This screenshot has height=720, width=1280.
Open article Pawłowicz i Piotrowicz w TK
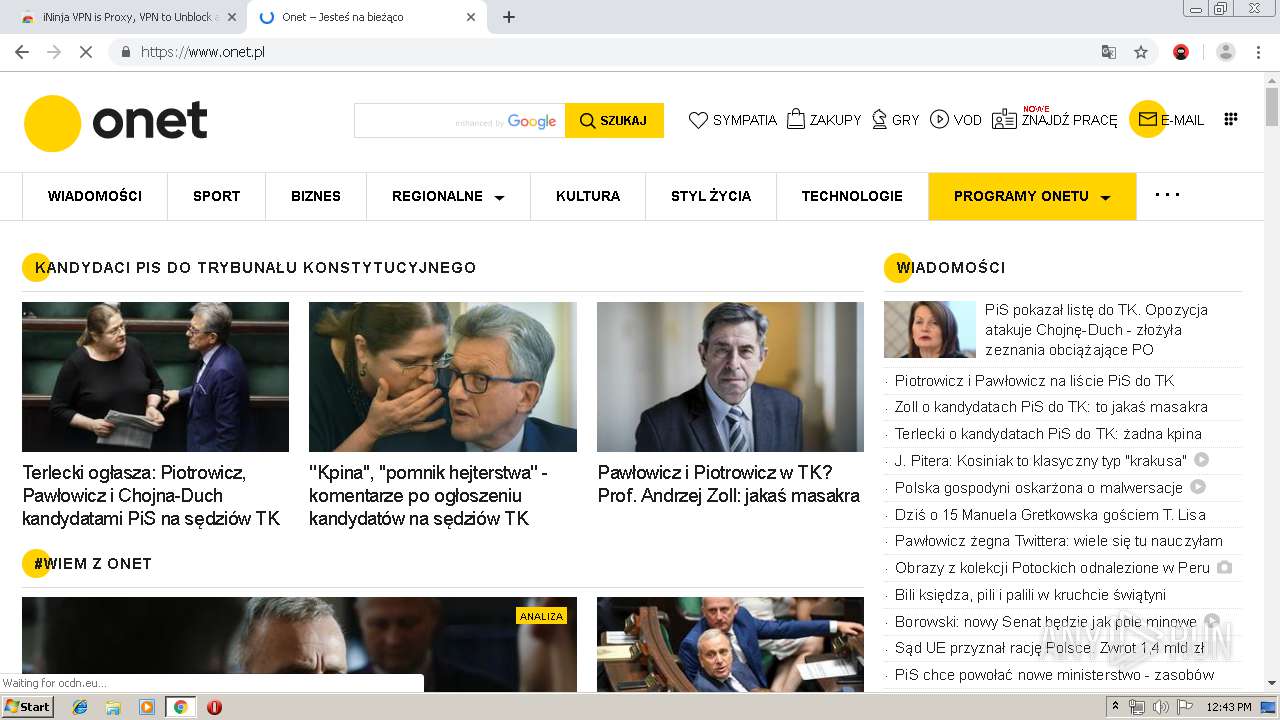pyautogui.click(x=728, y=484)
